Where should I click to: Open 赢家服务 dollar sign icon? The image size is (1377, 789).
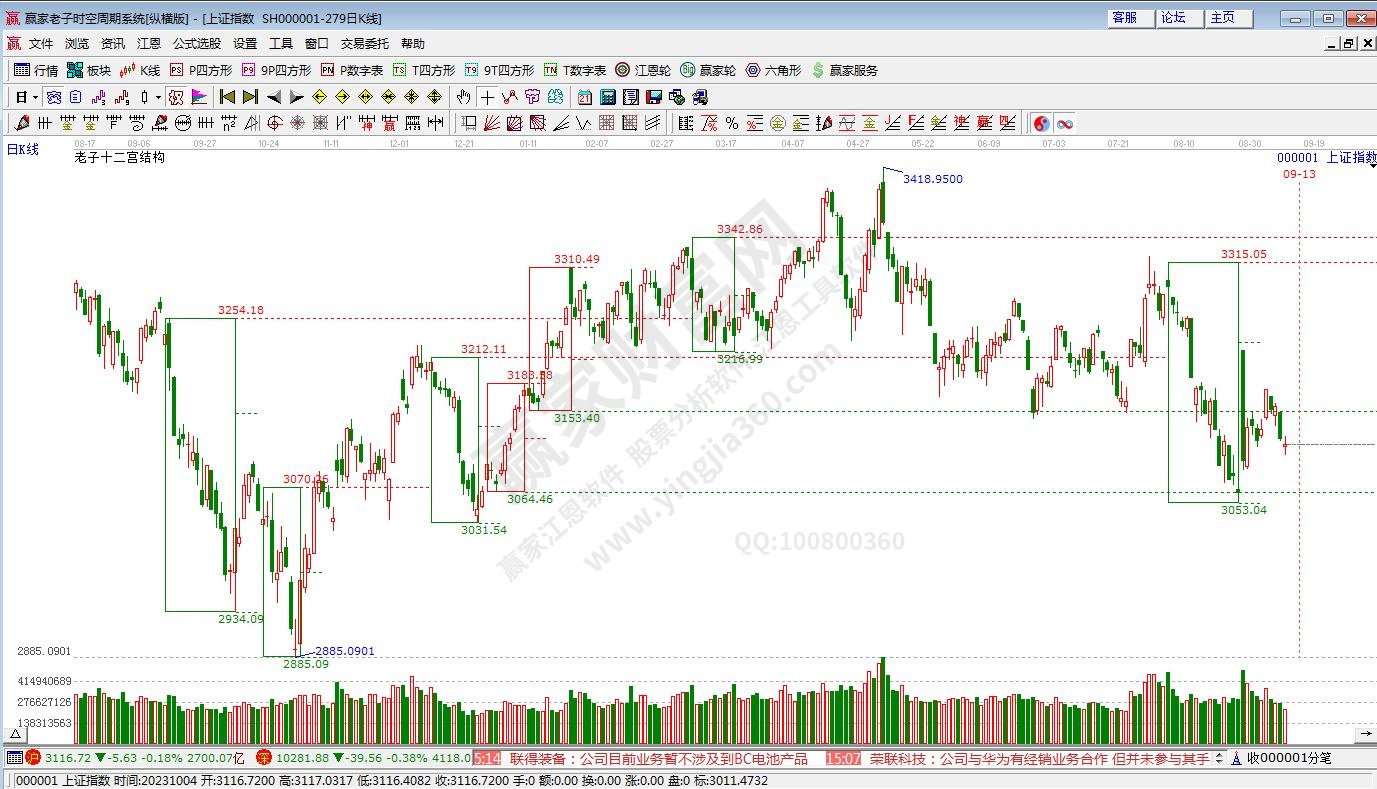tap(844, 70)
